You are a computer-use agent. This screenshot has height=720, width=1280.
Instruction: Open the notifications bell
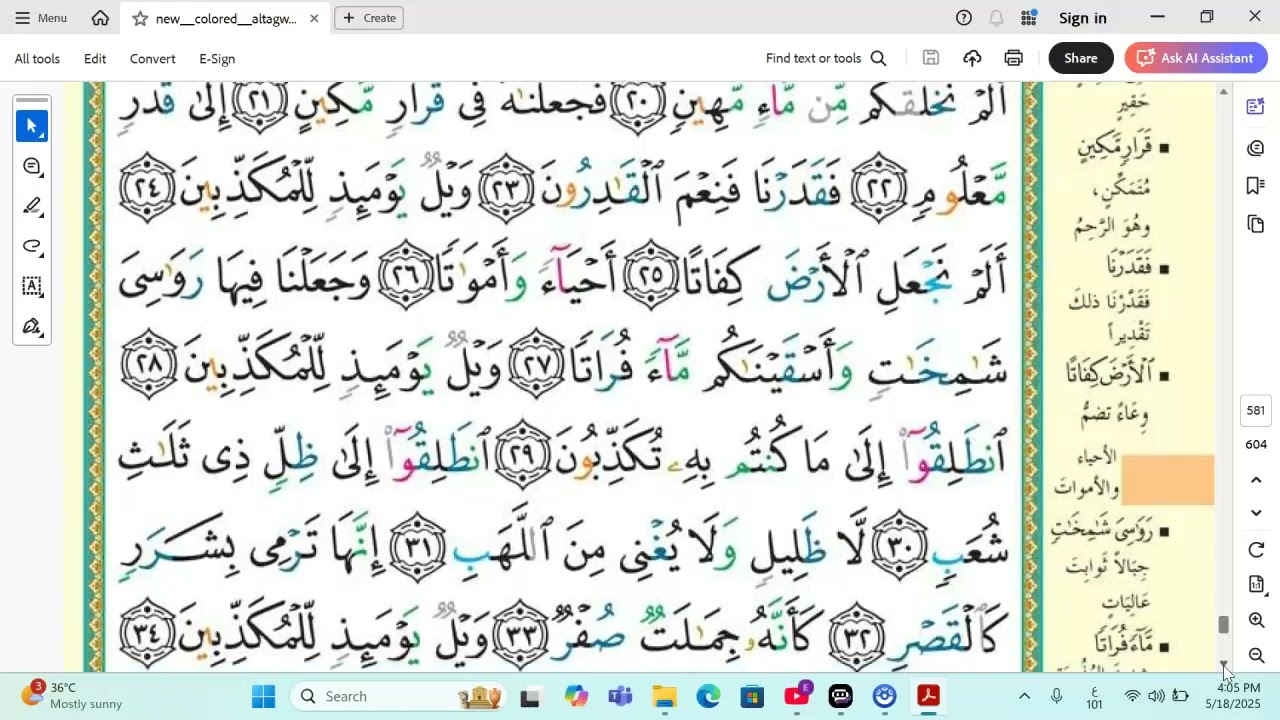coord(996,18)
